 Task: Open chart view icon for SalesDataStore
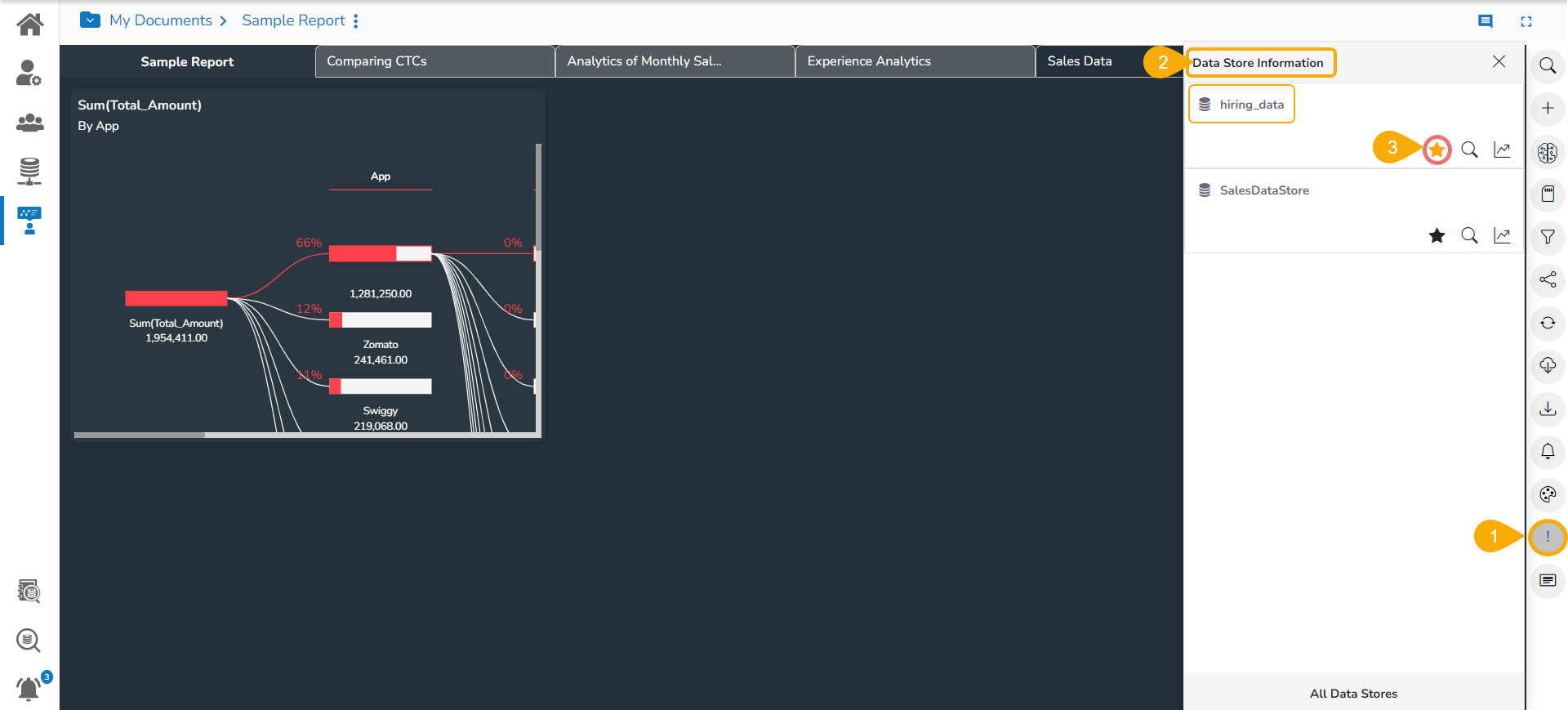coord(1502,235)
